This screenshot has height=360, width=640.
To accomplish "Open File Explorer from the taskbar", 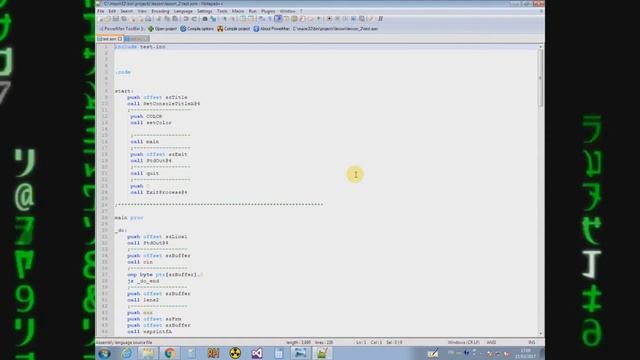I will pos(148,353).
